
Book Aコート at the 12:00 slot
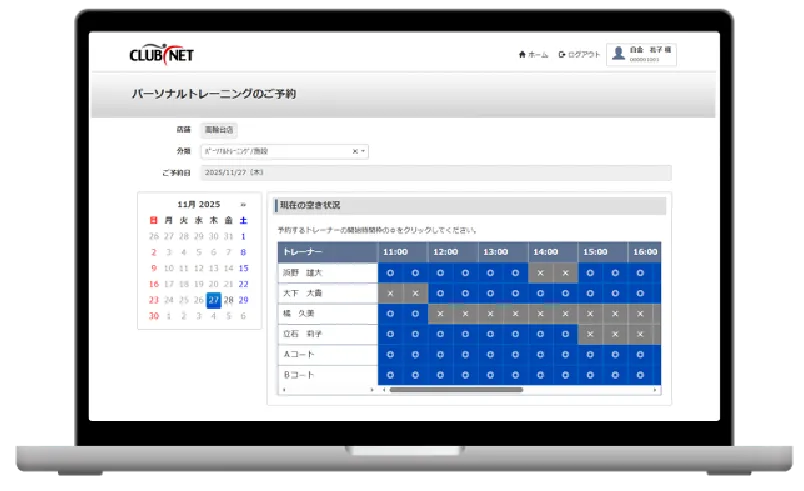440,355
